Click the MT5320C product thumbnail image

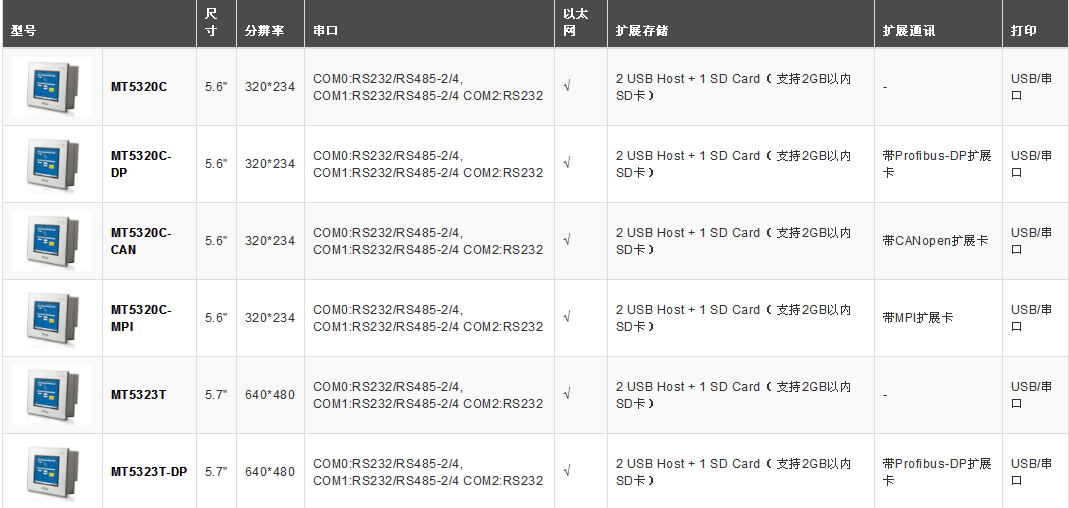[52, 87]
